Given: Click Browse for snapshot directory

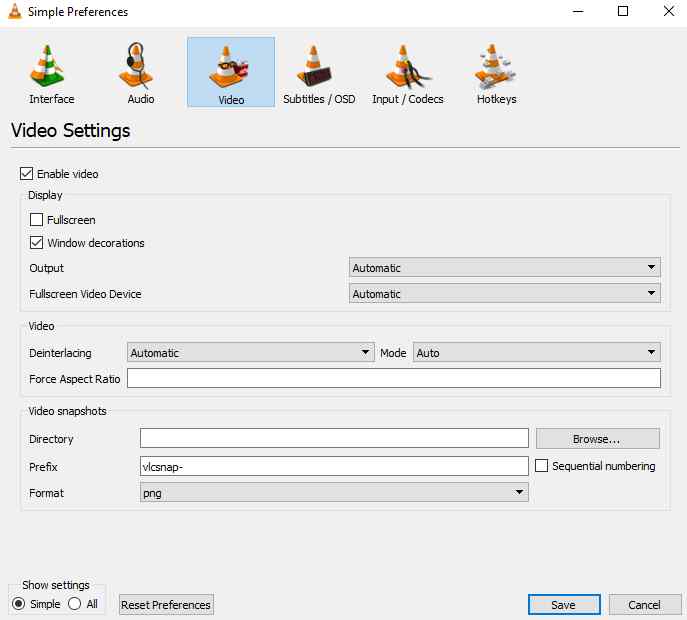Looking at the screenshot, I should click(598, 439).
